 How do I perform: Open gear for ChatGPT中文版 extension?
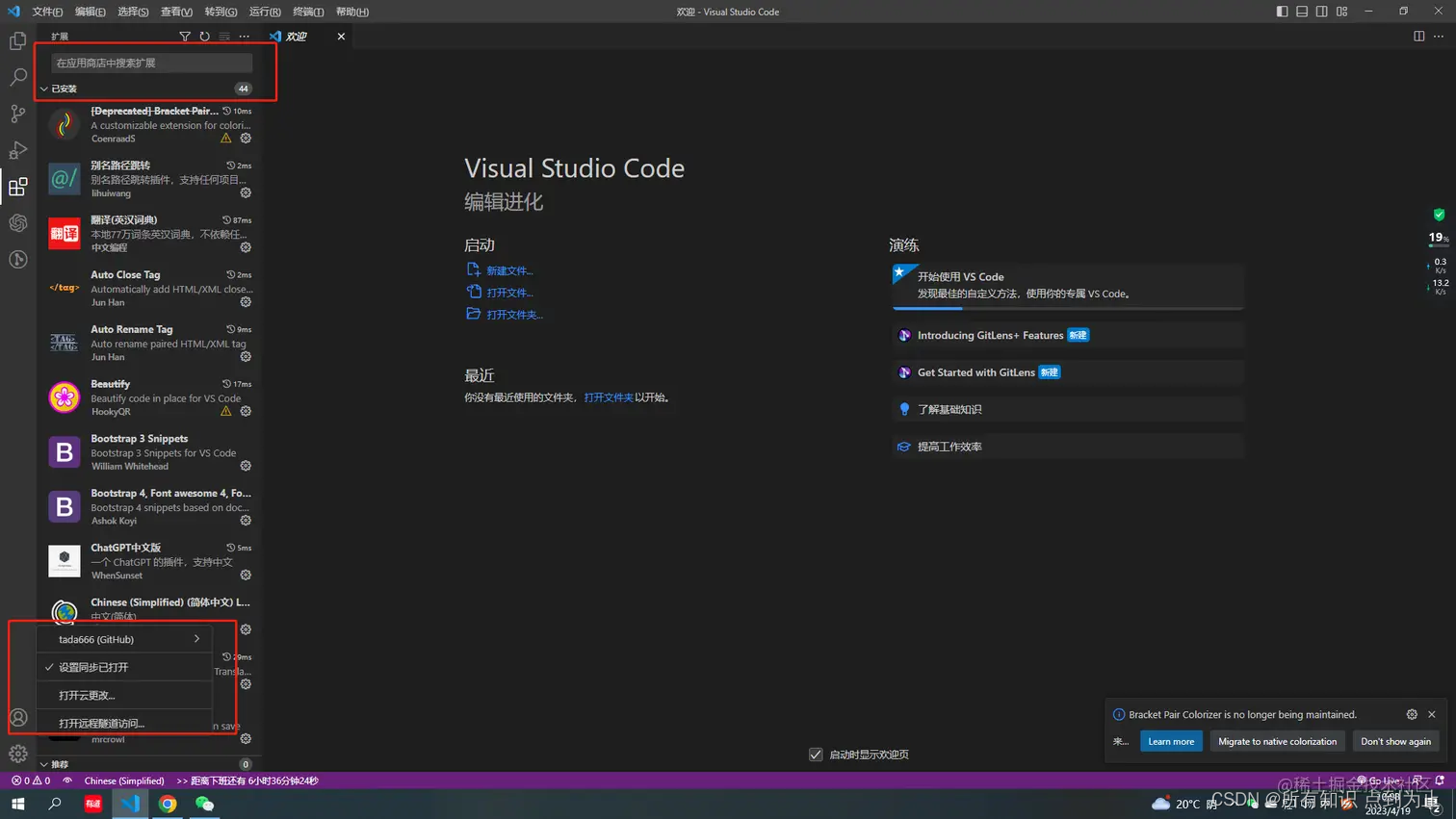tap(246, 576)
